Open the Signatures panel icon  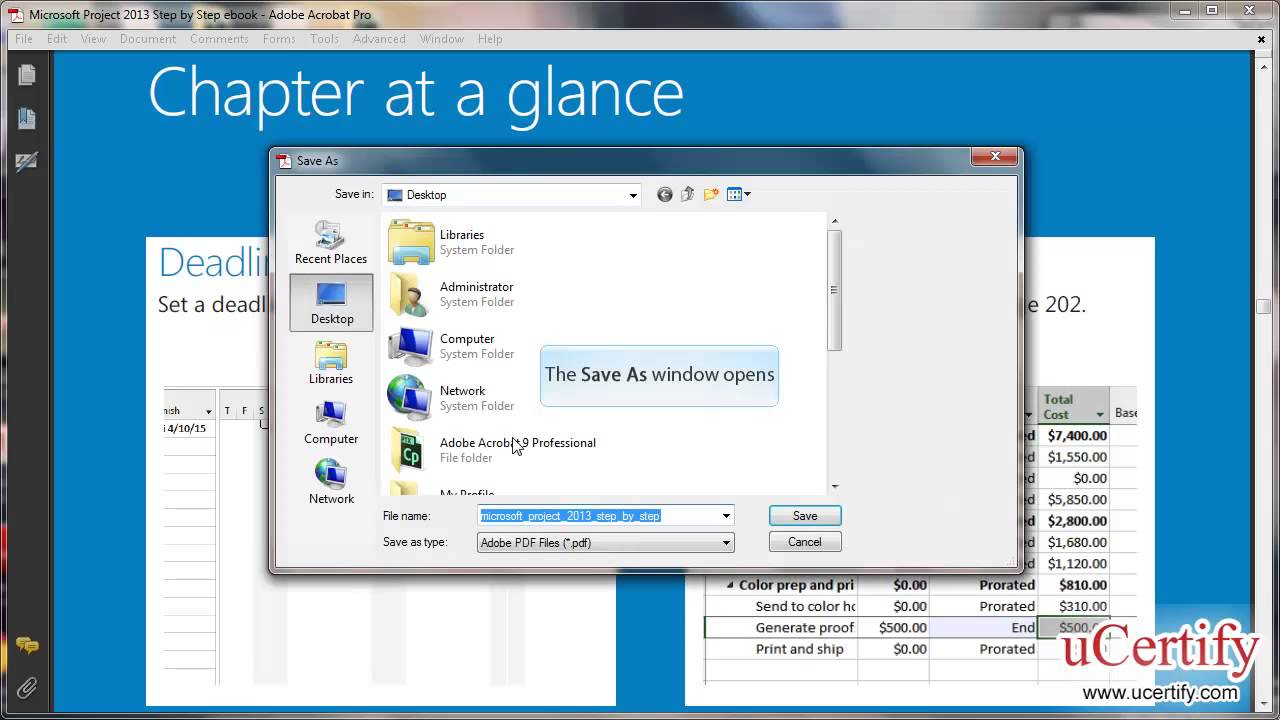point(27,162)
